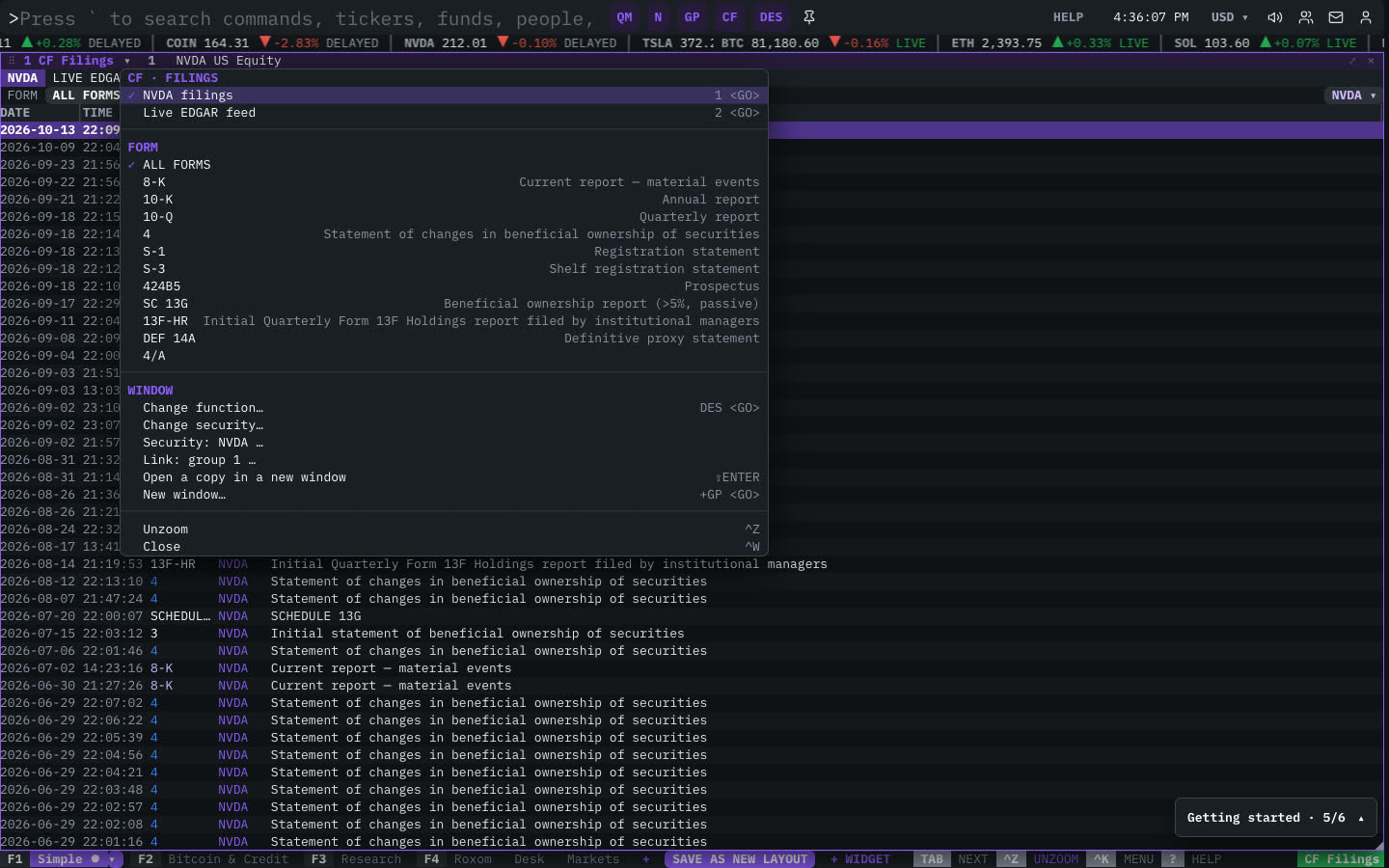Select the checked ALL FORMS filter

(444, 165)
